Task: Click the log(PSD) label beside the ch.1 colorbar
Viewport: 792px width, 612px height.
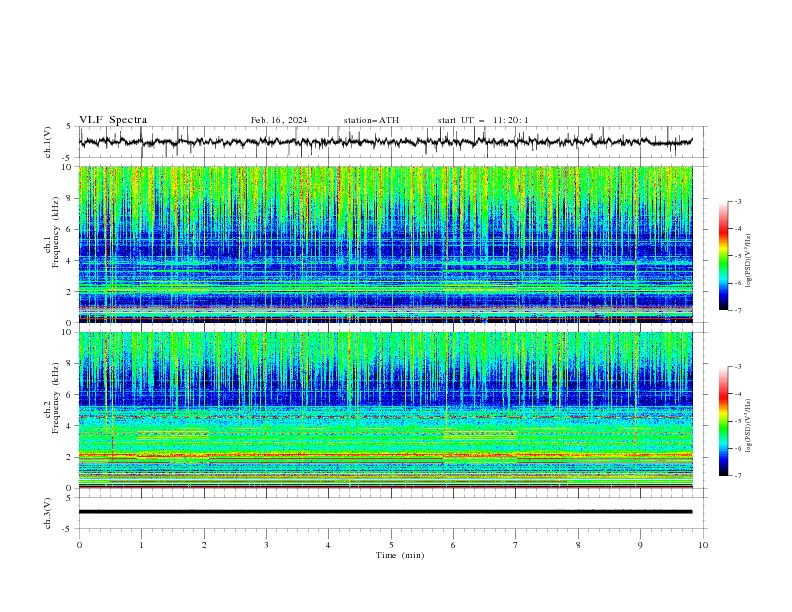Action: (x=748, y=261)
